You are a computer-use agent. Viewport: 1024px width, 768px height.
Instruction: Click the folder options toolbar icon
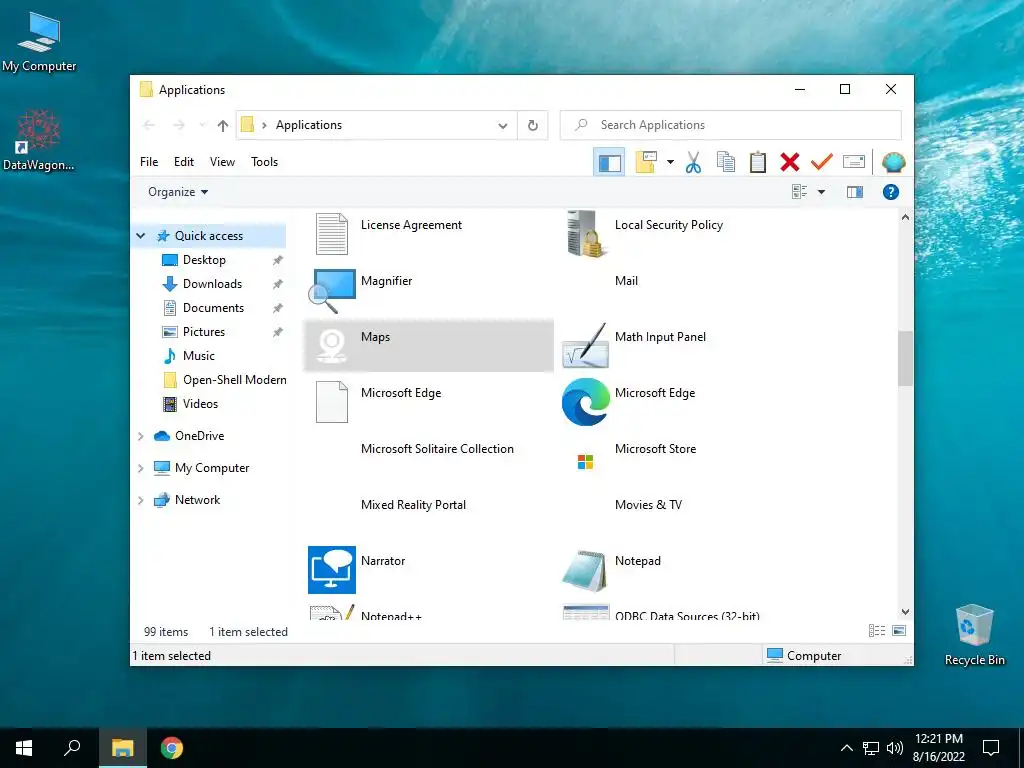(645, 162)
